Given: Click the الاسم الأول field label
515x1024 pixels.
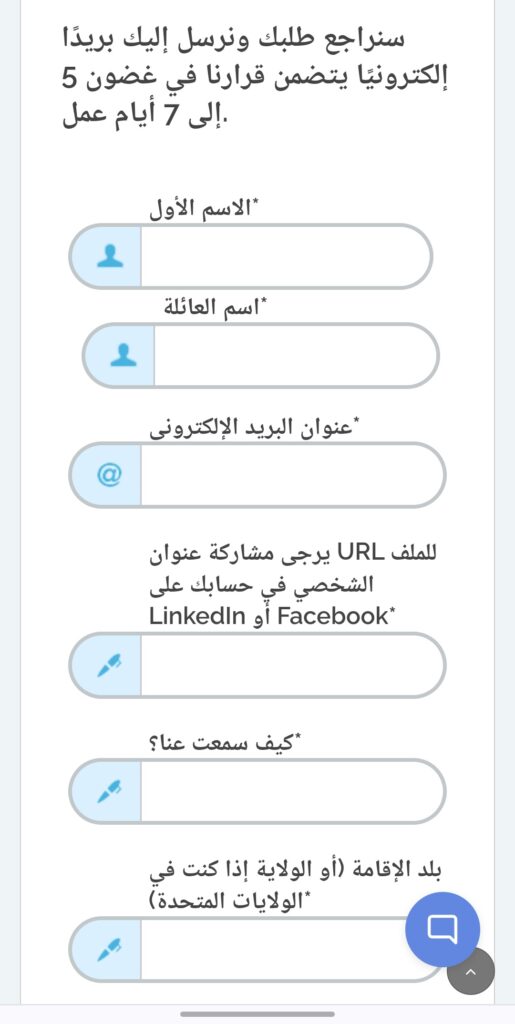Looking at the screenshot, I should (x=204, y=210).
